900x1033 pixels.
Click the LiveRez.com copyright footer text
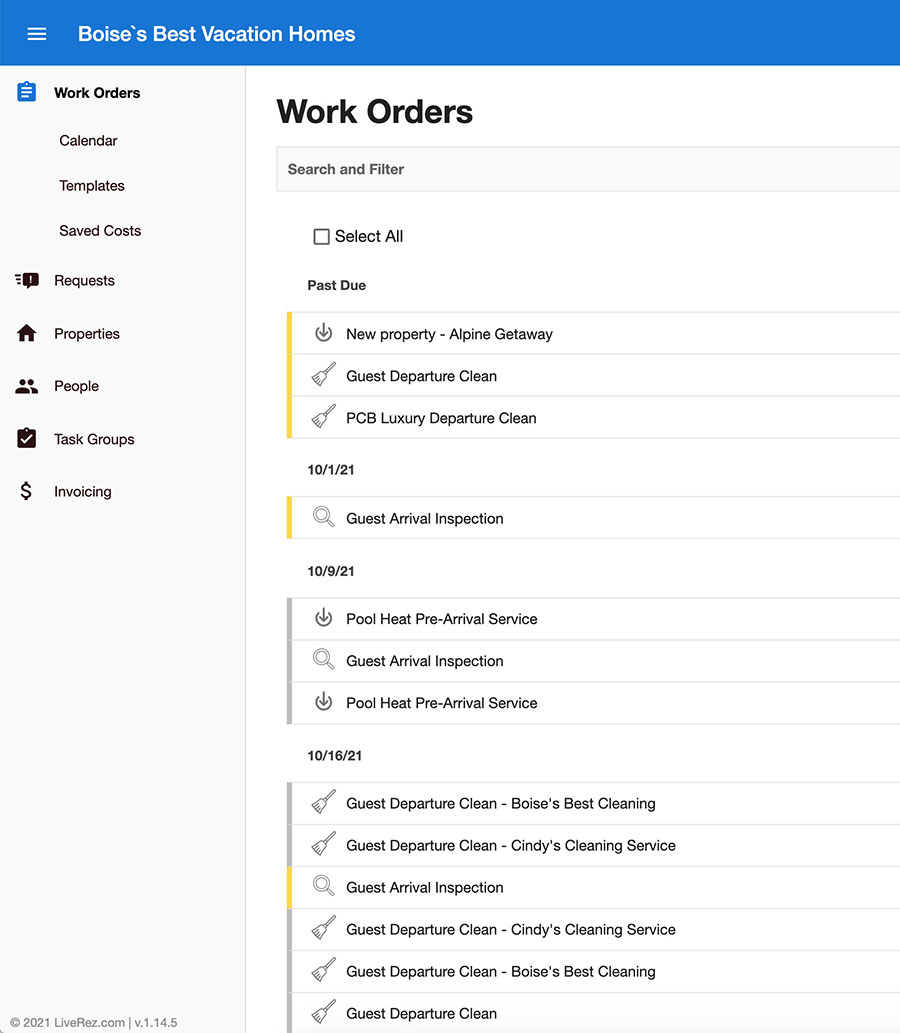94,1022
